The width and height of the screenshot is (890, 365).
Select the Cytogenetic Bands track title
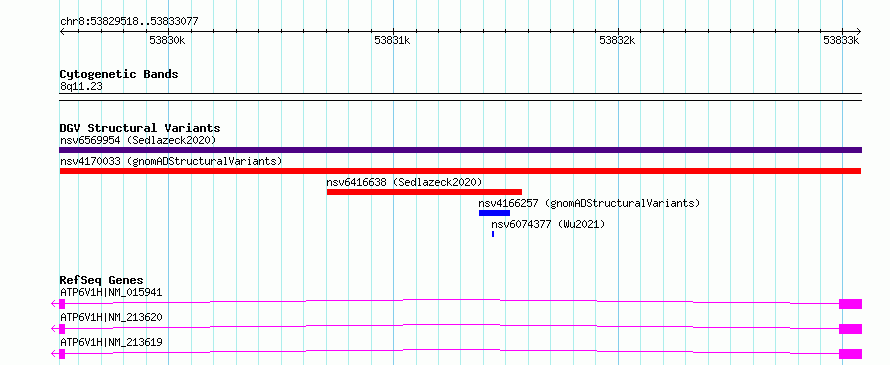click(119, 74)
